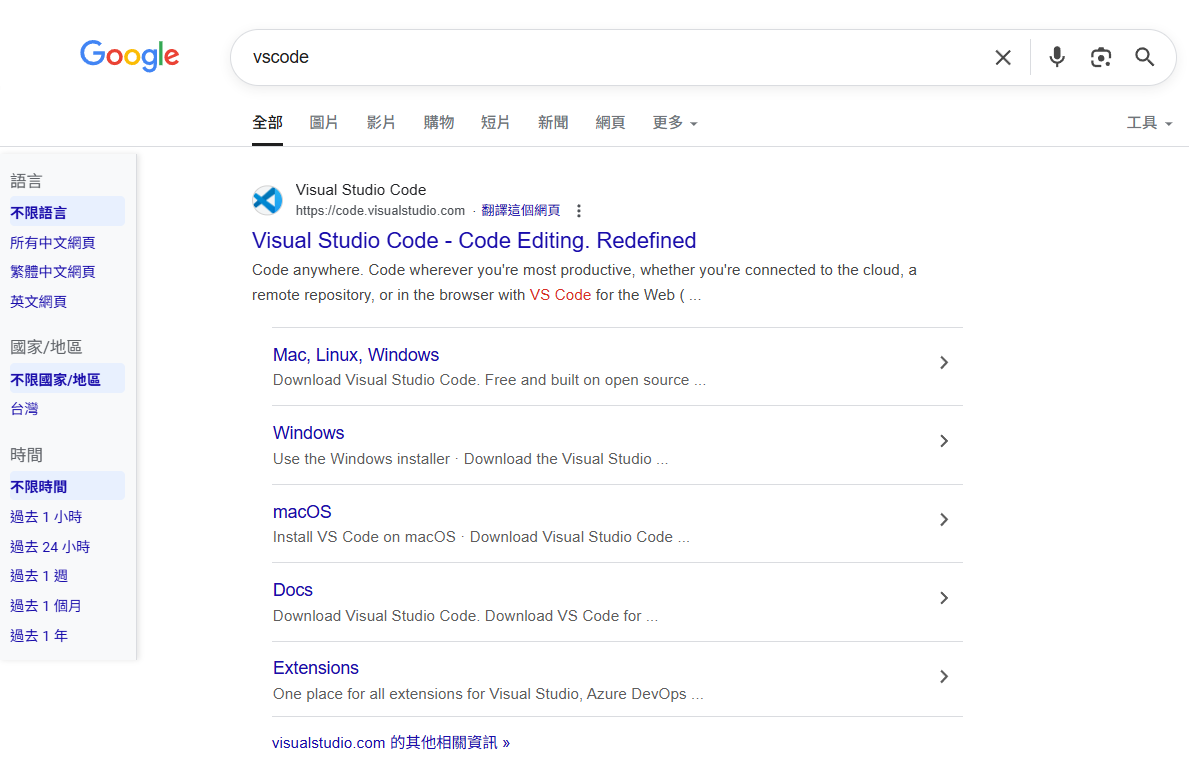Switch to the 影片 tab
This screenshot has width=1189, height=764.
tap(381, 123)
